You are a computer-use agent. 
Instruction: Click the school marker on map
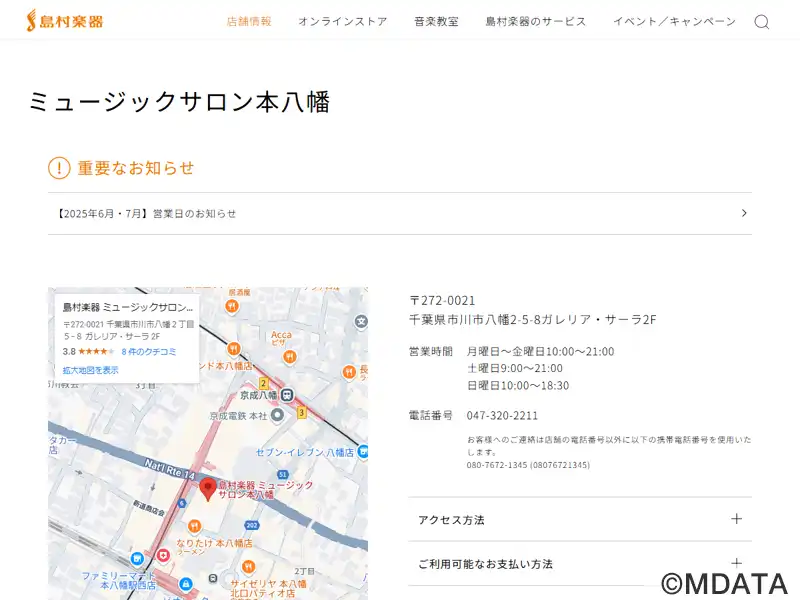coord(361,321)
